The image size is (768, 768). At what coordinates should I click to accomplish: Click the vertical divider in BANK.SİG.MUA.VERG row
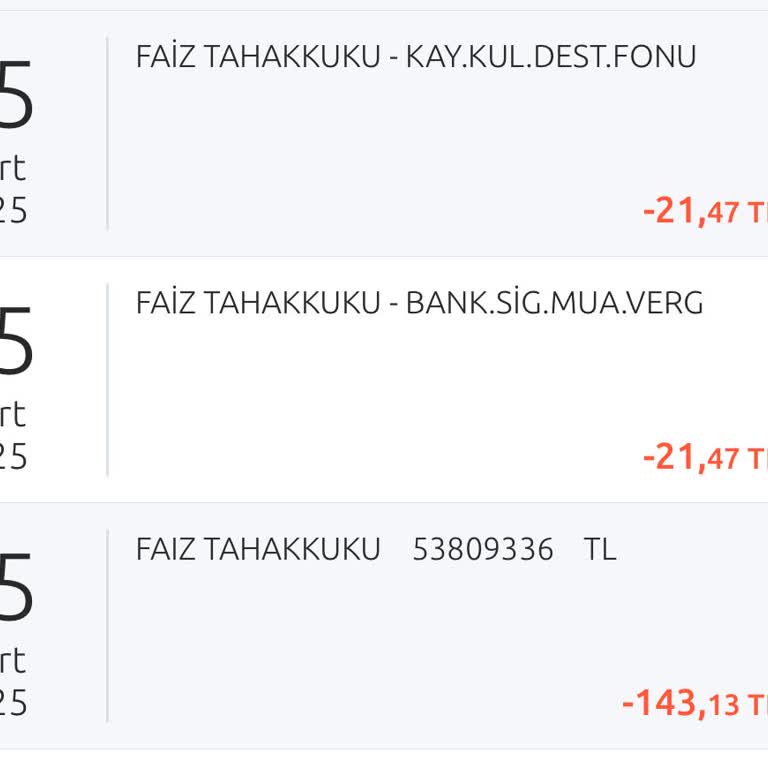click(107, 380)
